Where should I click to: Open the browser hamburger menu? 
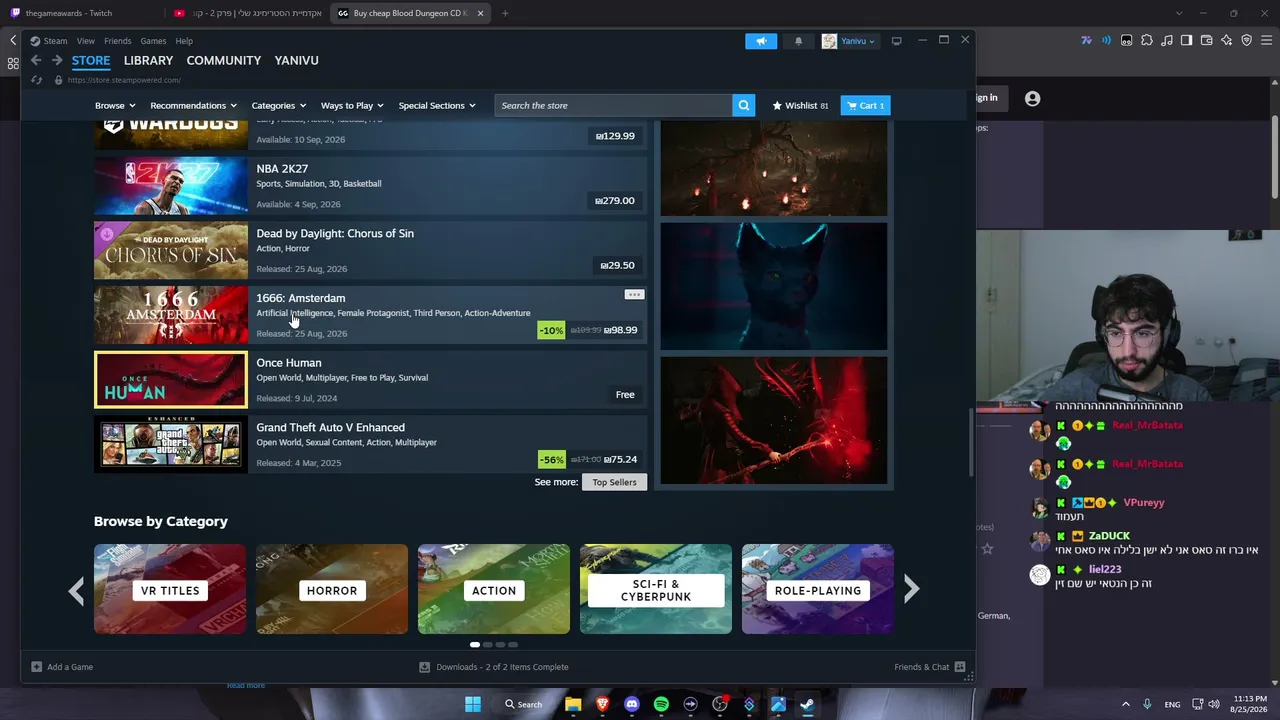point(1266,40)
